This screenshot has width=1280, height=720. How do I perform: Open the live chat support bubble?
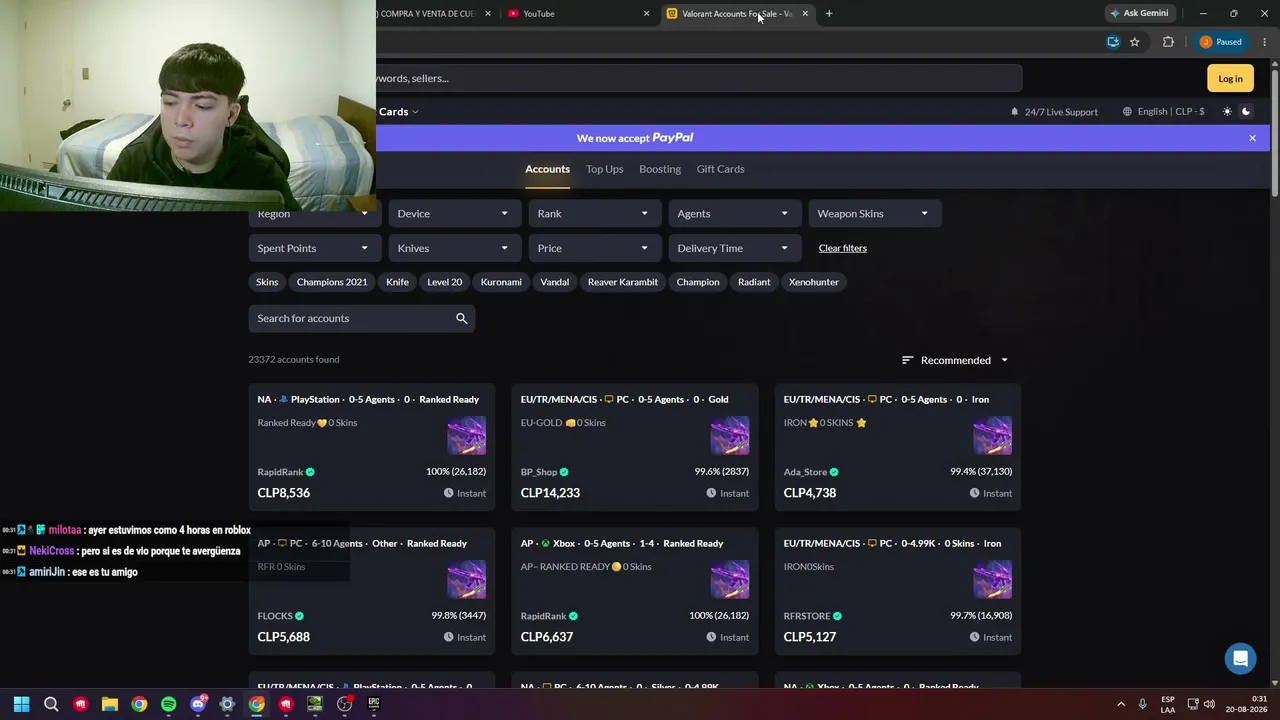tap(1241, 658)
